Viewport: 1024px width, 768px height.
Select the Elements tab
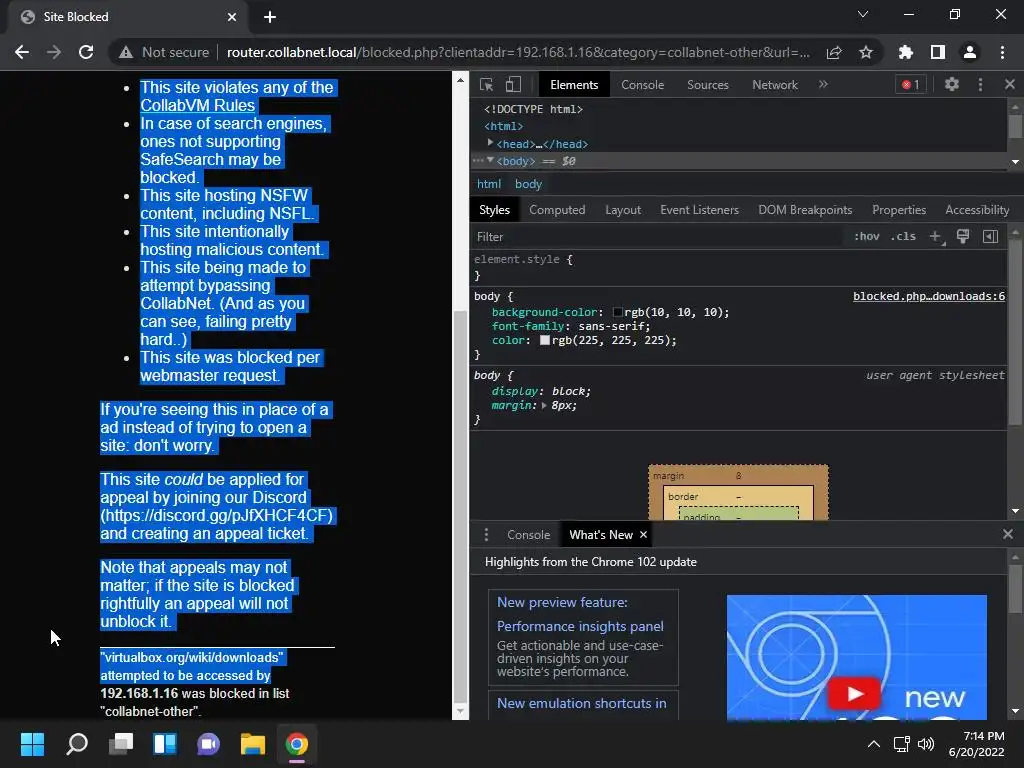574,85
